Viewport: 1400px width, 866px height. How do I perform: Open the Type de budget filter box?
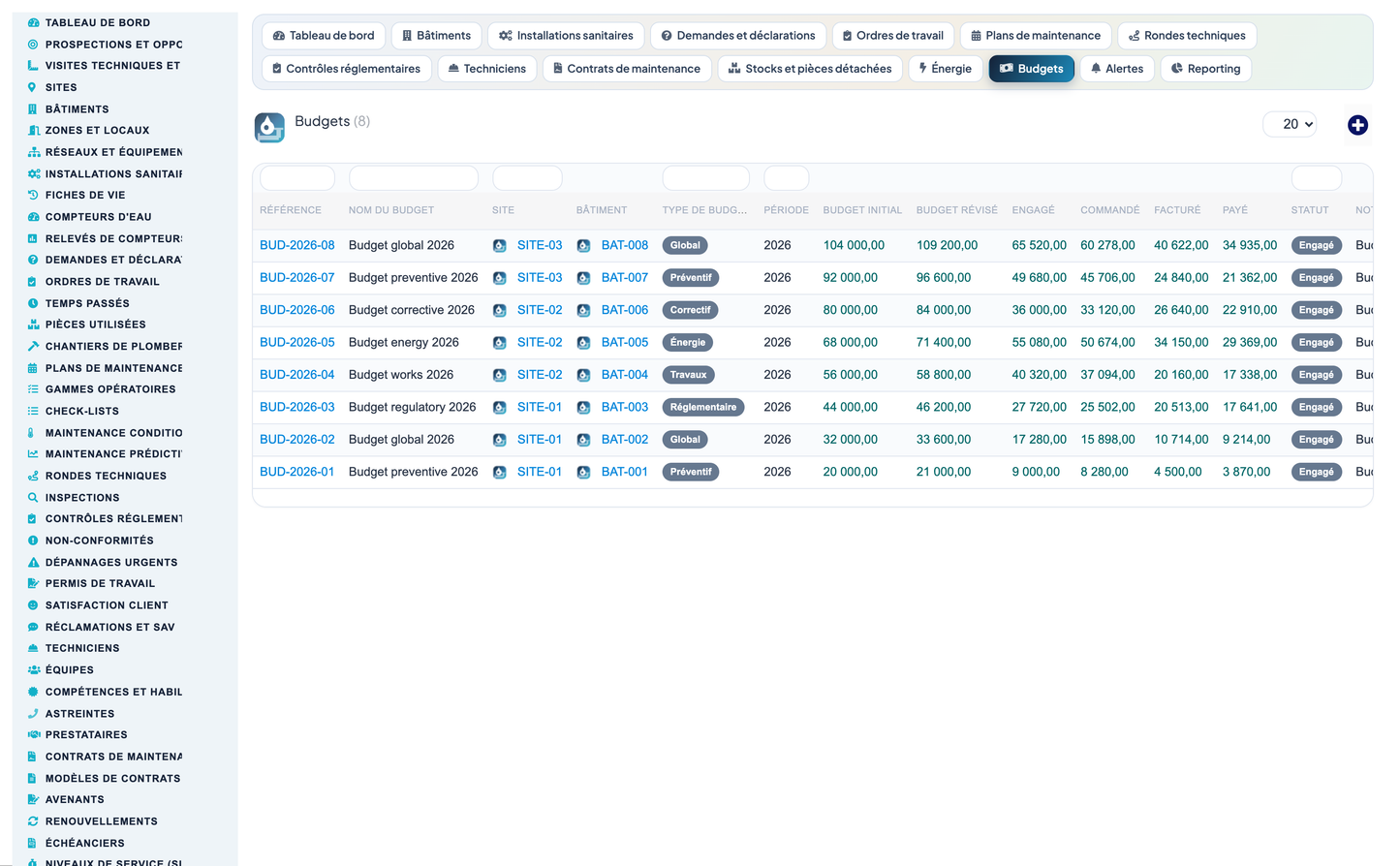[x=705, y=178]
